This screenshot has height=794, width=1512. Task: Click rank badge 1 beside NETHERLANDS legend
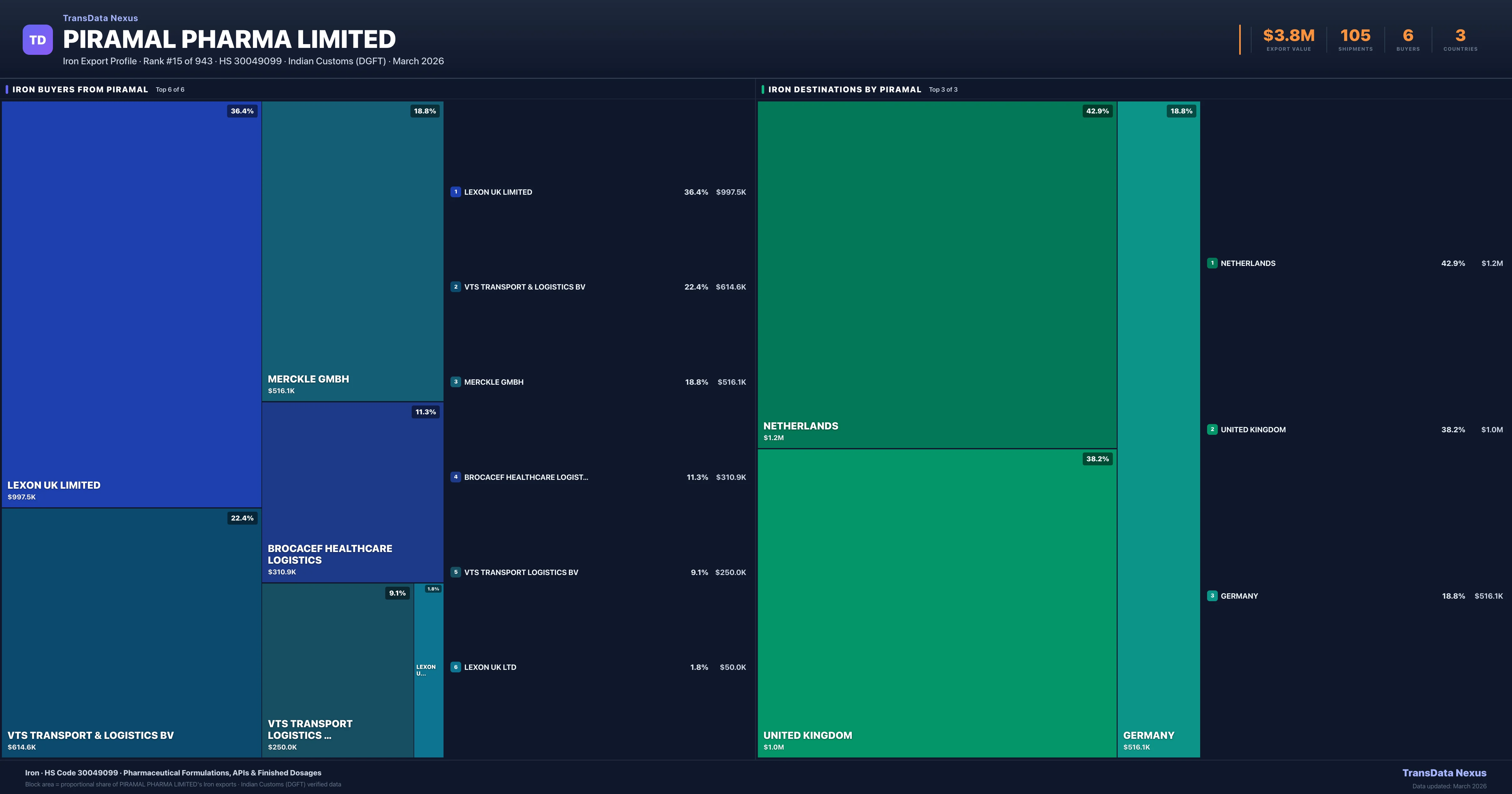(x=1212, y=263)
